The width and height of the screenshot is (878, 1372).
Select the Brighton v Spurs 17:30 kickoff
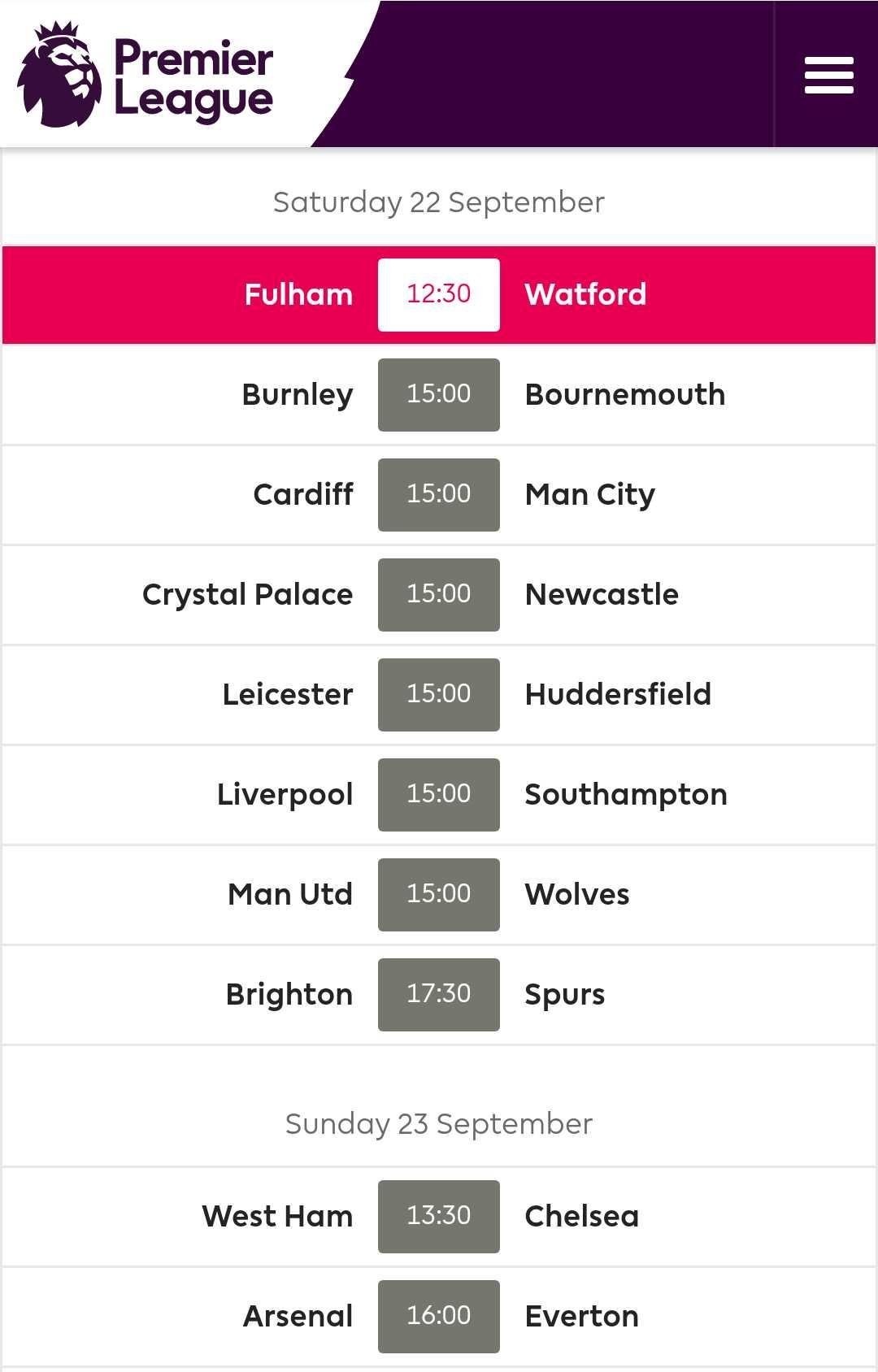coord(438,994)
